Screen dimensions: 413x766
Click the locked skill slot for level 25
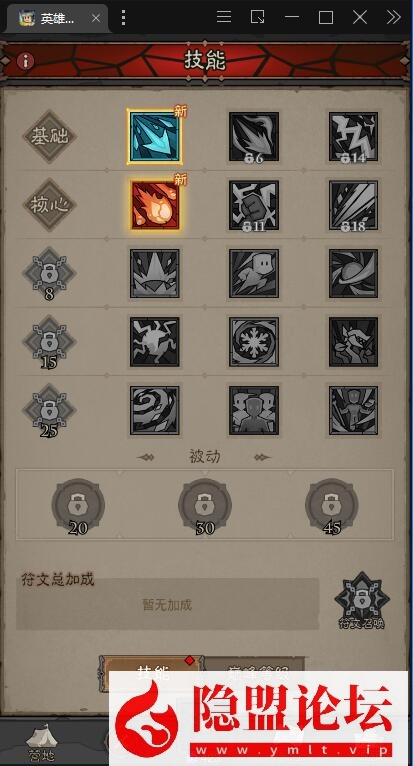(x=49, y=411)
